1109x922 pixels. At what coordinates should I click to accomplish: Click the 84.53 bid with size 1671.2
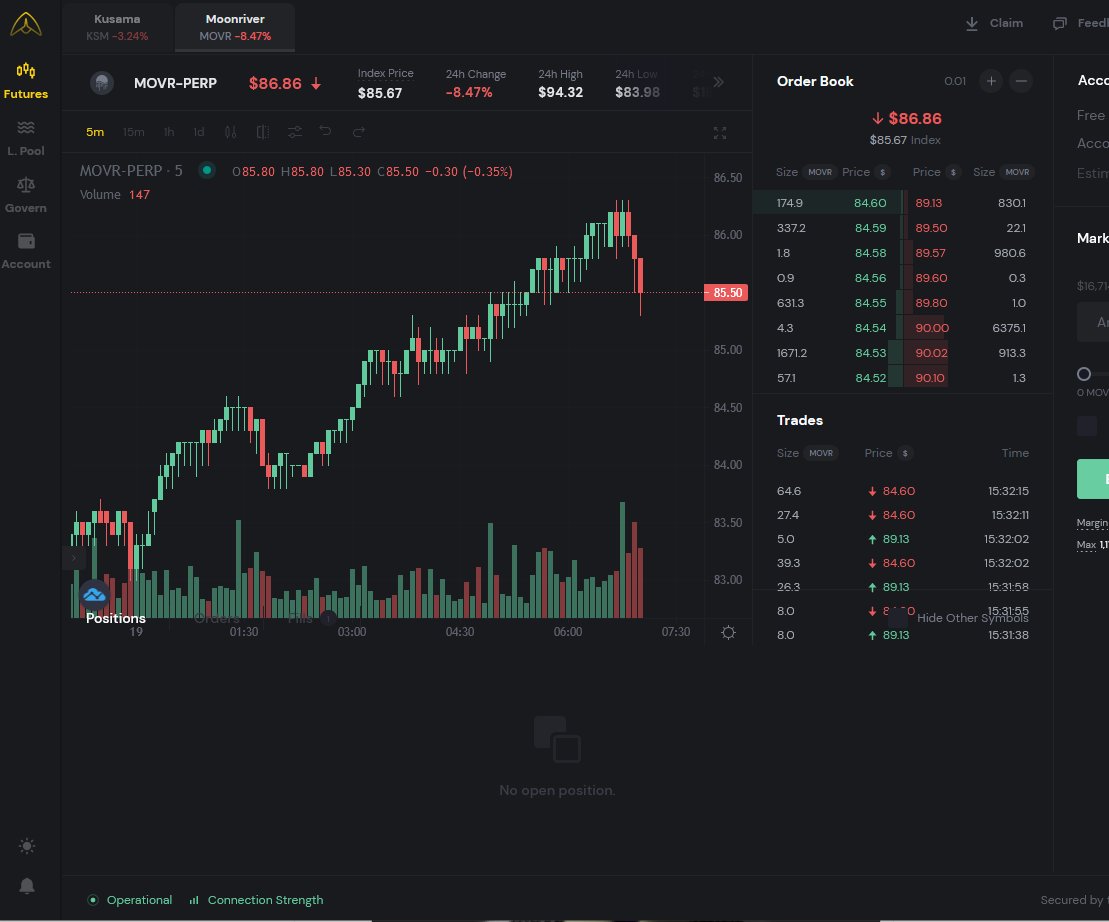pyautogui.click(x=830, y=353)
